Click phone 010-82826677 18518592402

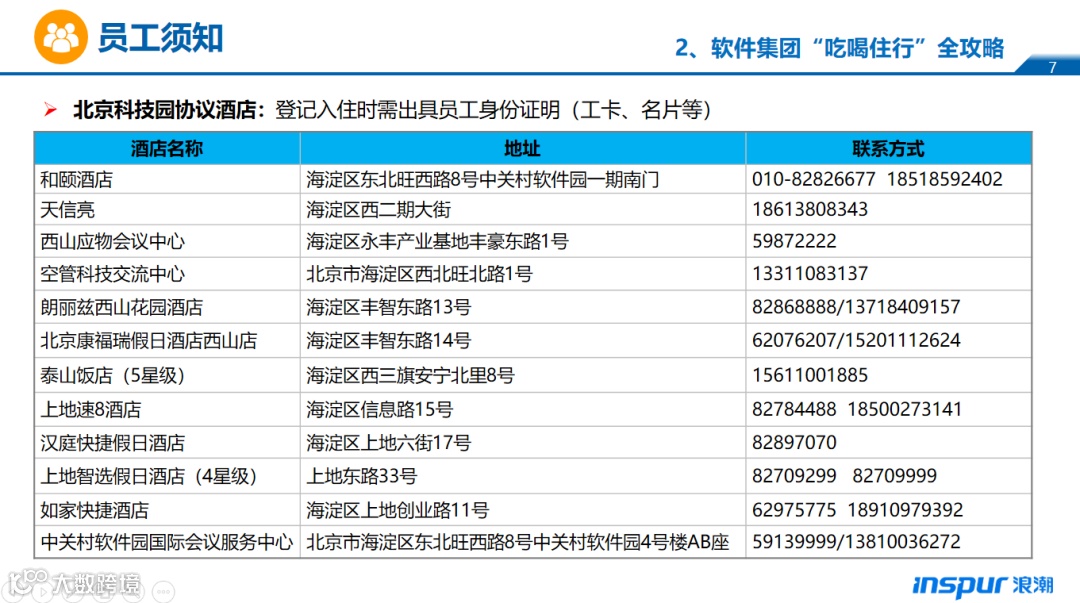[877, 179]
